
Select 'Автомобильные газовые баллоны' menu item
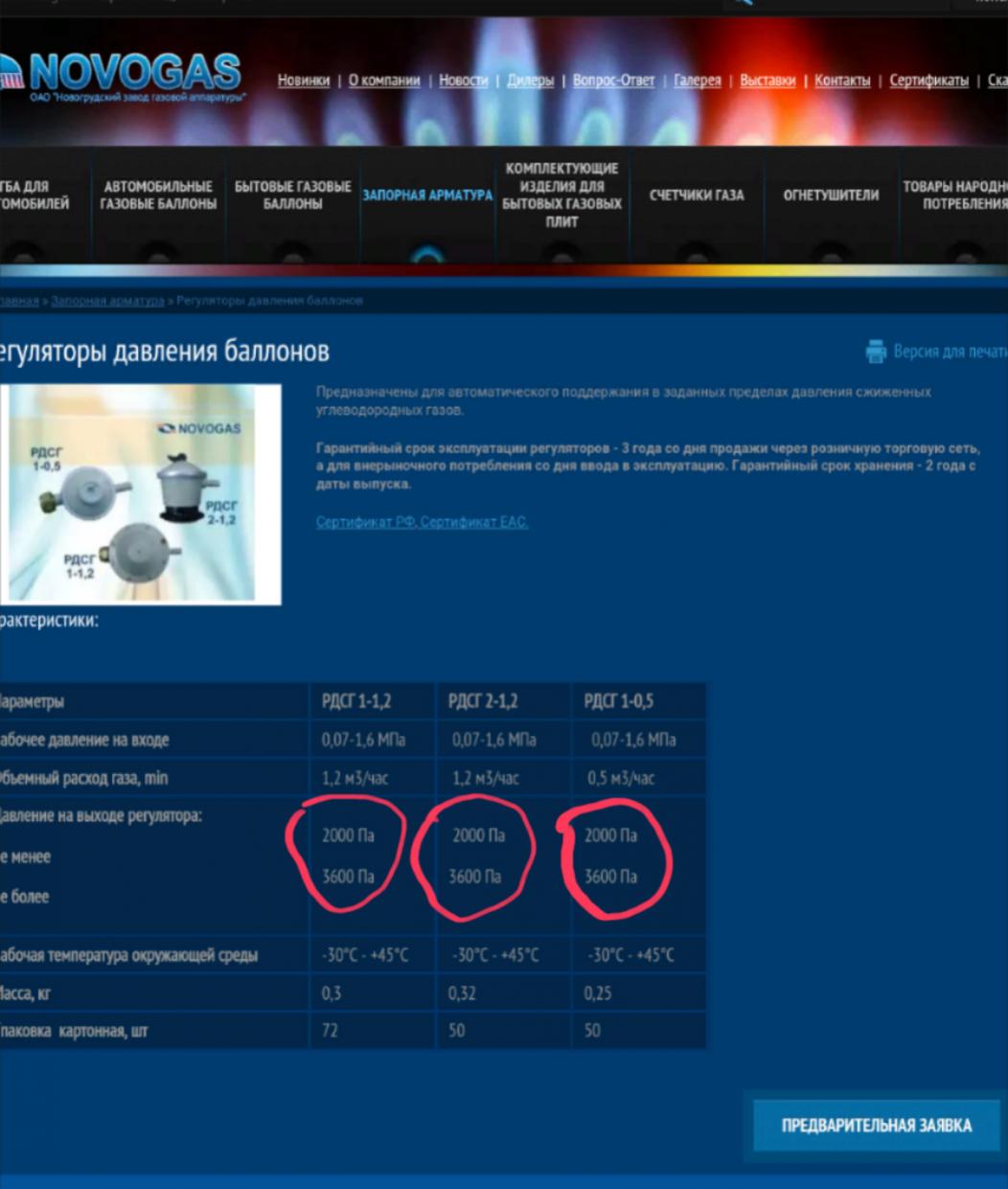(x=158, y=195)
